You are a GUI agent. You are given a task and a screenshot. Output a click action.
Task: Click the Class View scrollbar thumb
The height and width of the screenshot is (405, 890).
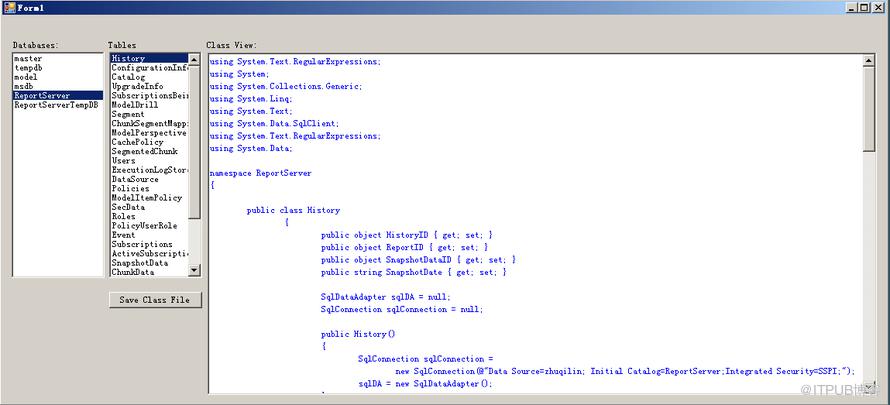(x=868, y=109)
